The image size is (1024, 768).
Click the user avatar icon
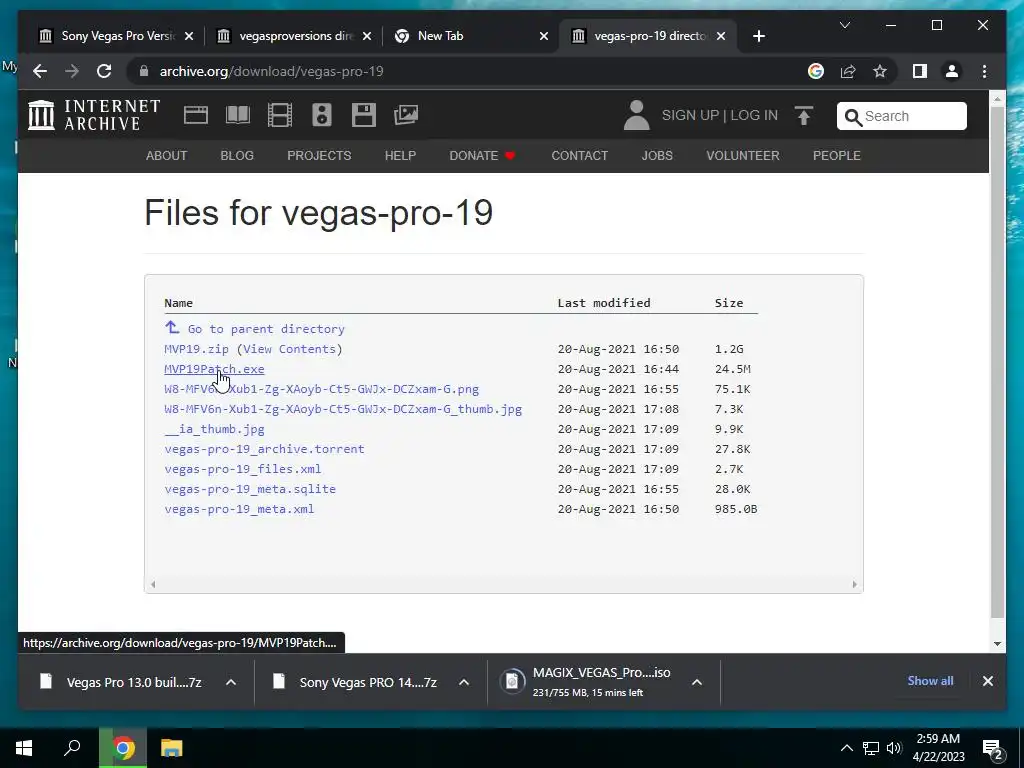[x=636, y=115]
